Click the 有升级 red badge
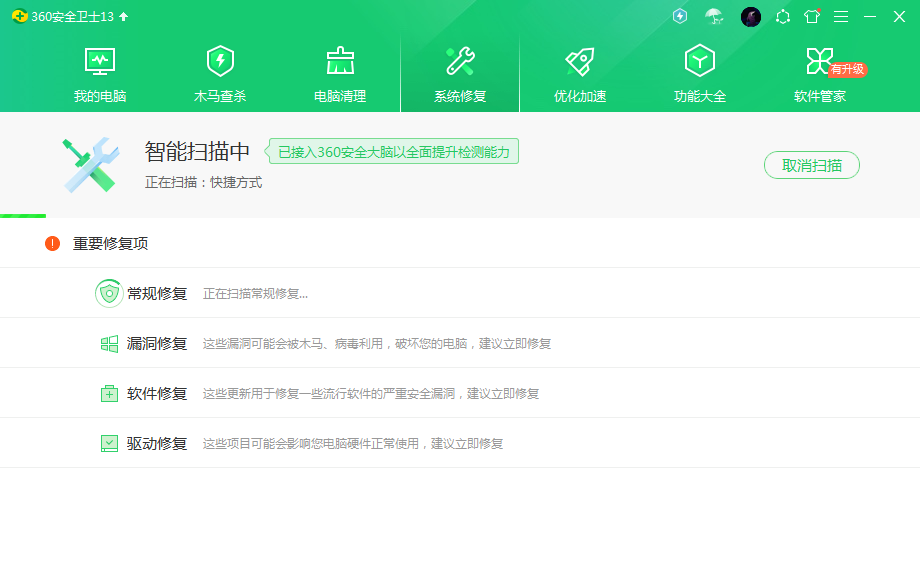This screenshot has width=920, height=580. coord(848,69)
